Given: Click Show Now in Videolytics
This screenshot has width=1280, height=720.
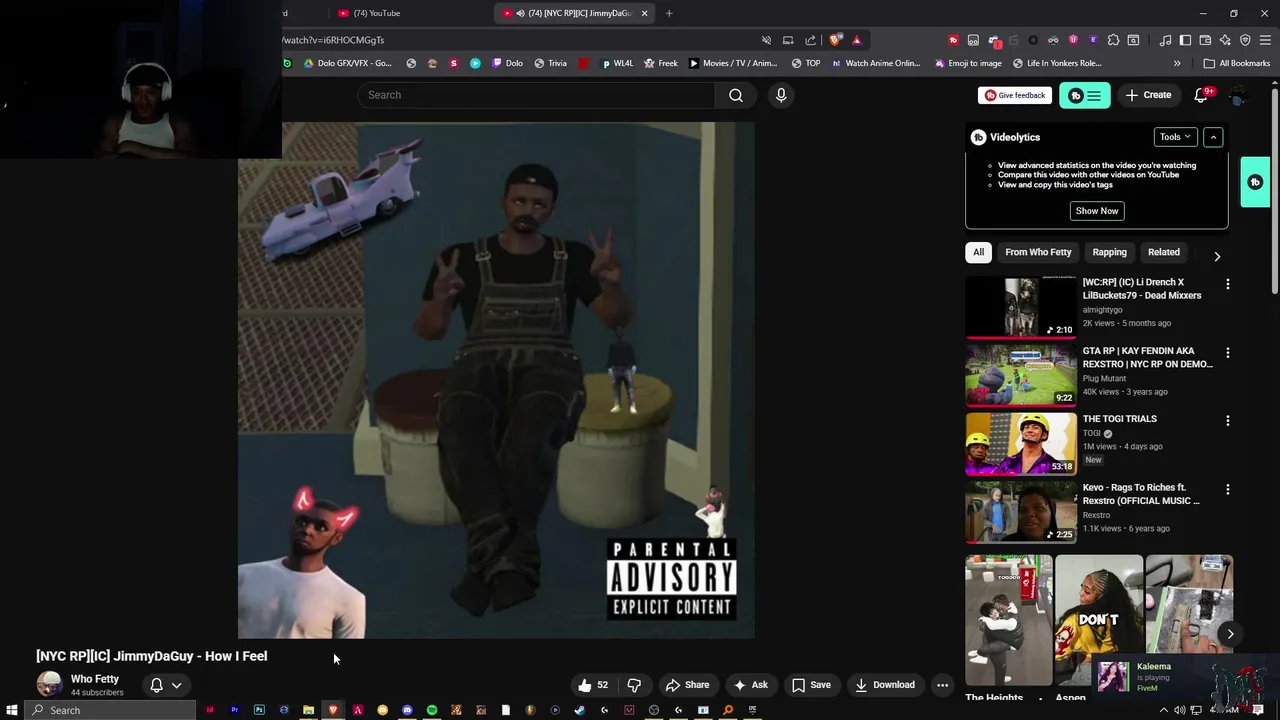Looking at the screenshot, I should click(x=1097, y=211).
